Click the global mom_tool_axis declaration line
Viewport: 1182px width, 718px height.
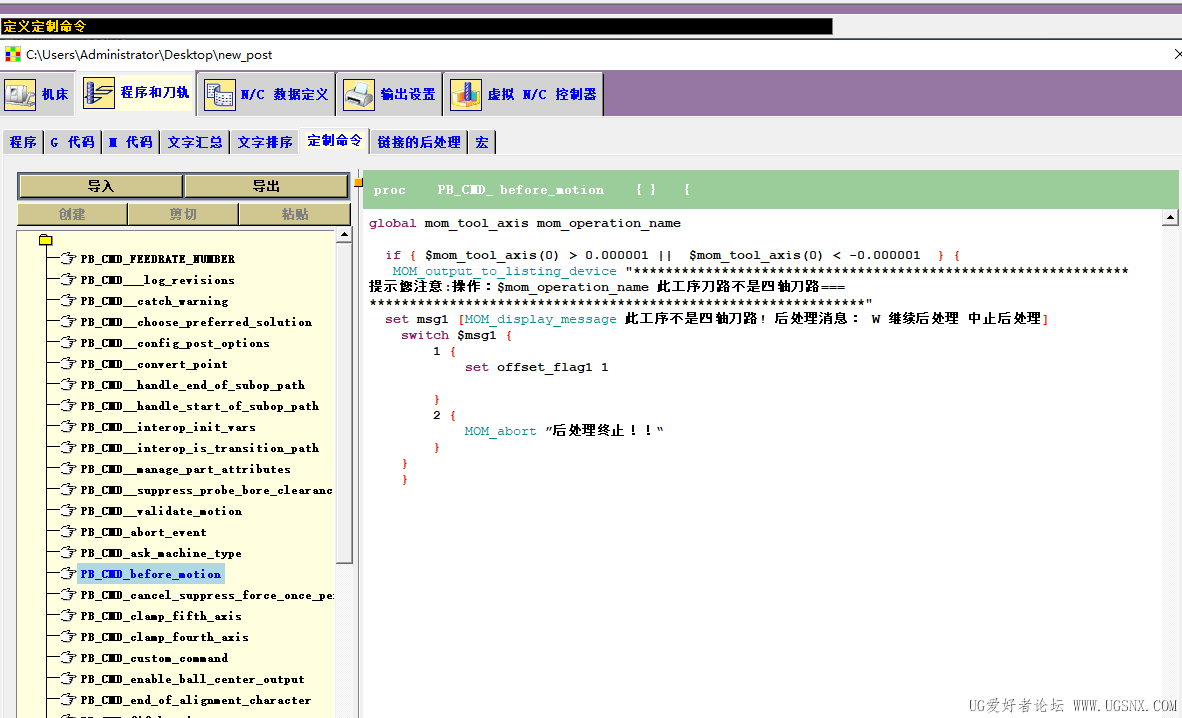pyautogui.click(x=525, y=223)
